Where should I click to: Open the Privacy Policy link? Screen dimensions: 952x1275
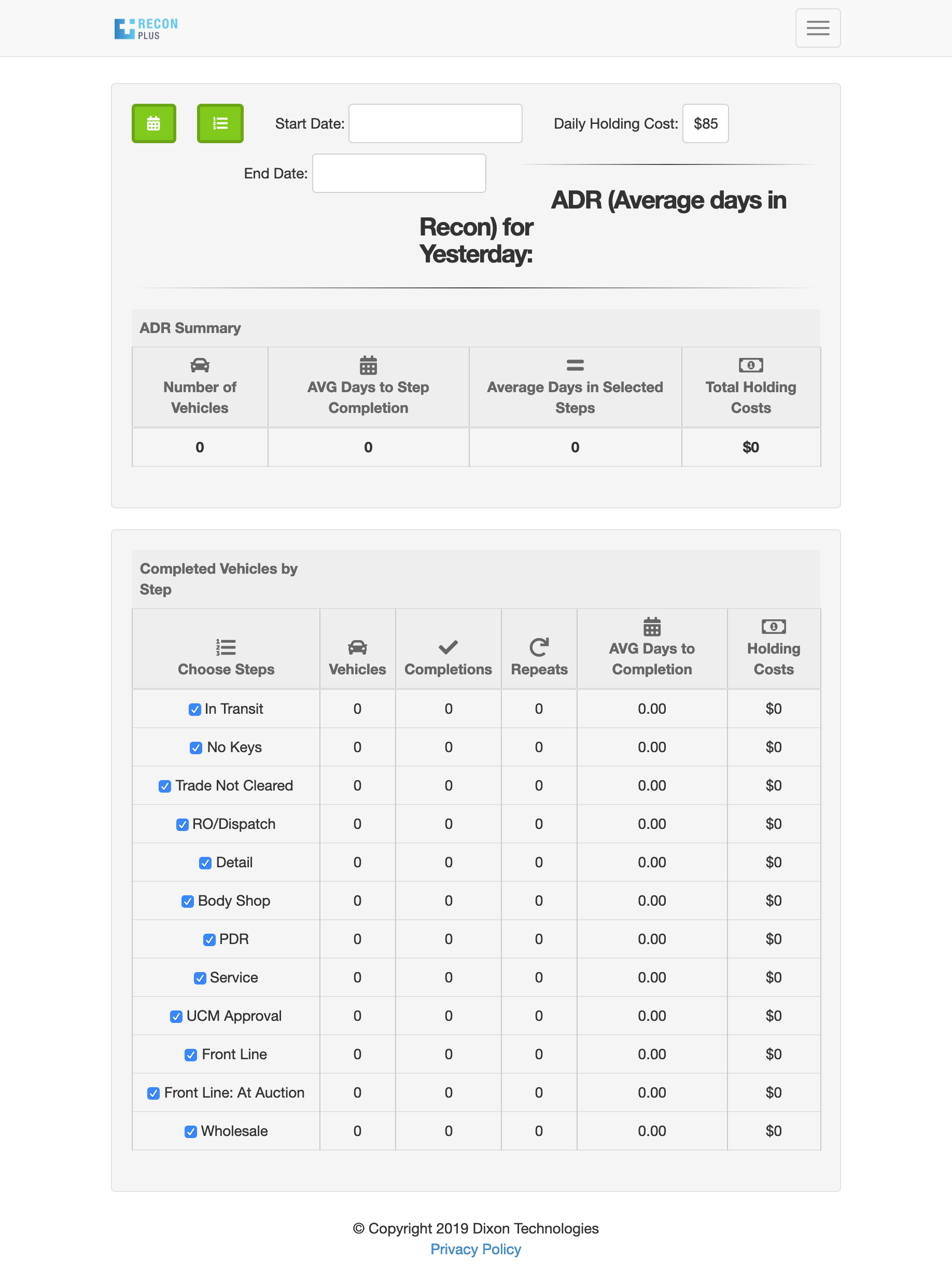click(475, 1249)
